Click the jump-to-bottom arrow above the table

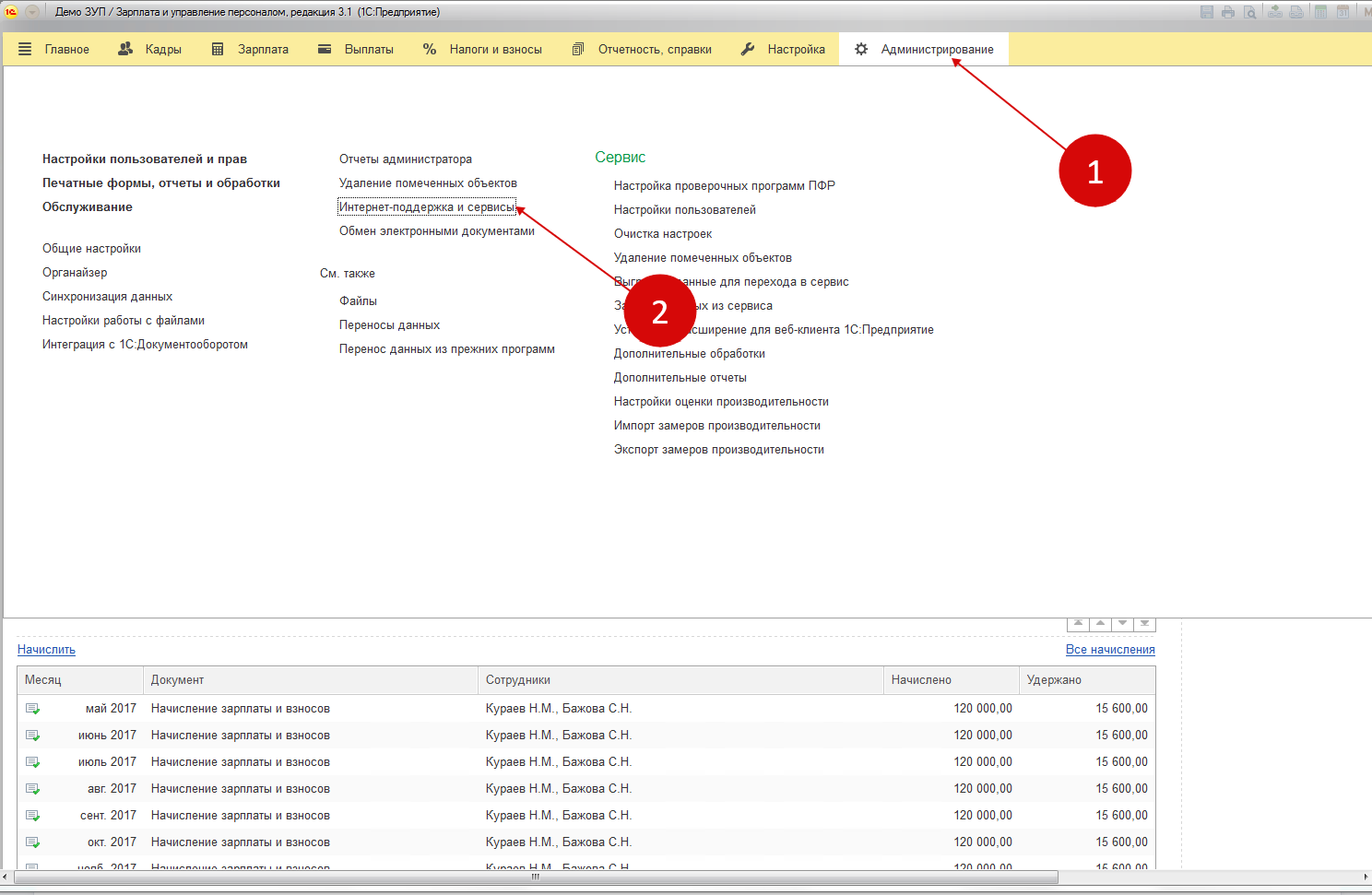click(x=1144, y=624)
